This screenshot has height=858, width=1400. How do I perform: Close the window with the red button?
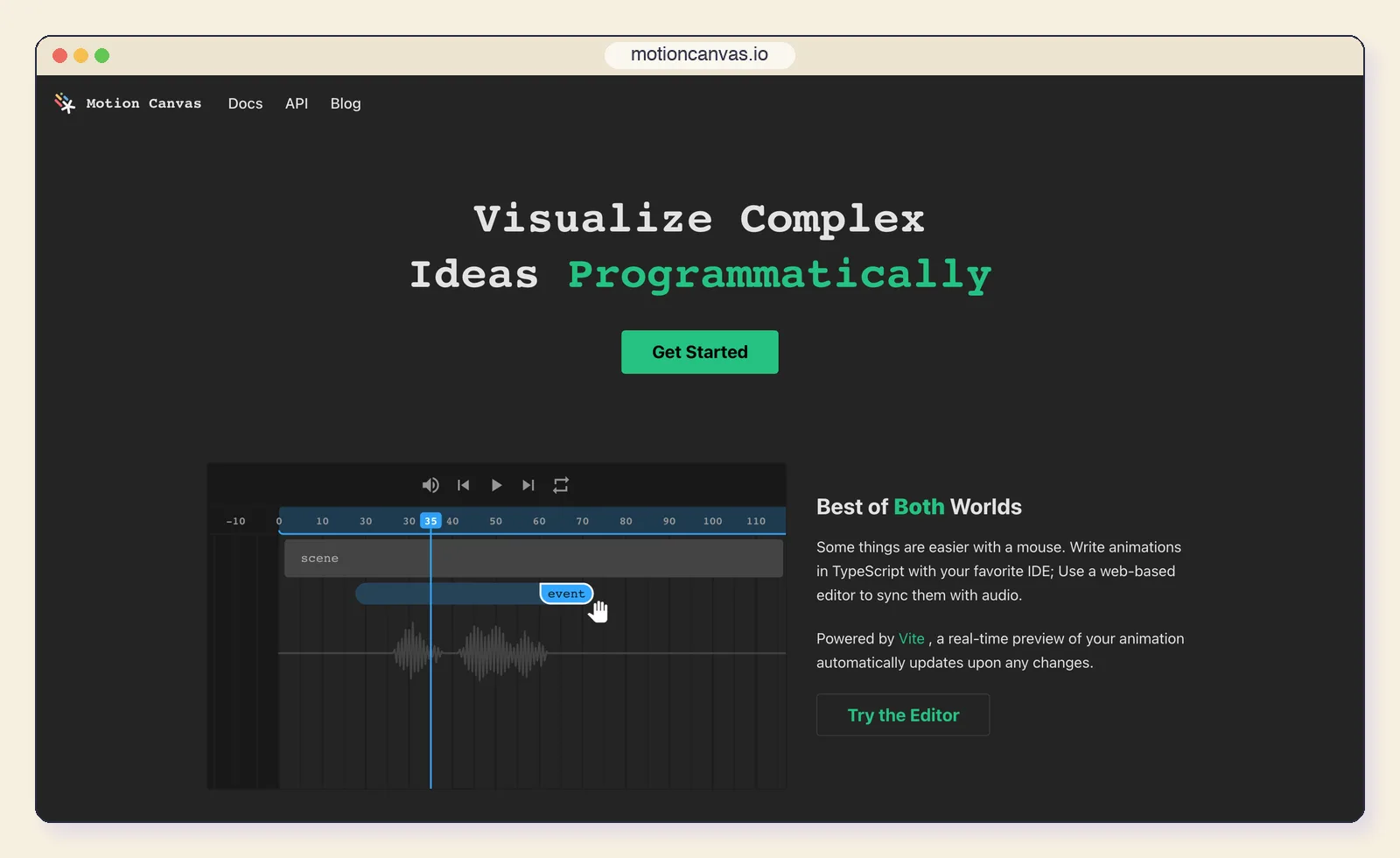(60, 55)
